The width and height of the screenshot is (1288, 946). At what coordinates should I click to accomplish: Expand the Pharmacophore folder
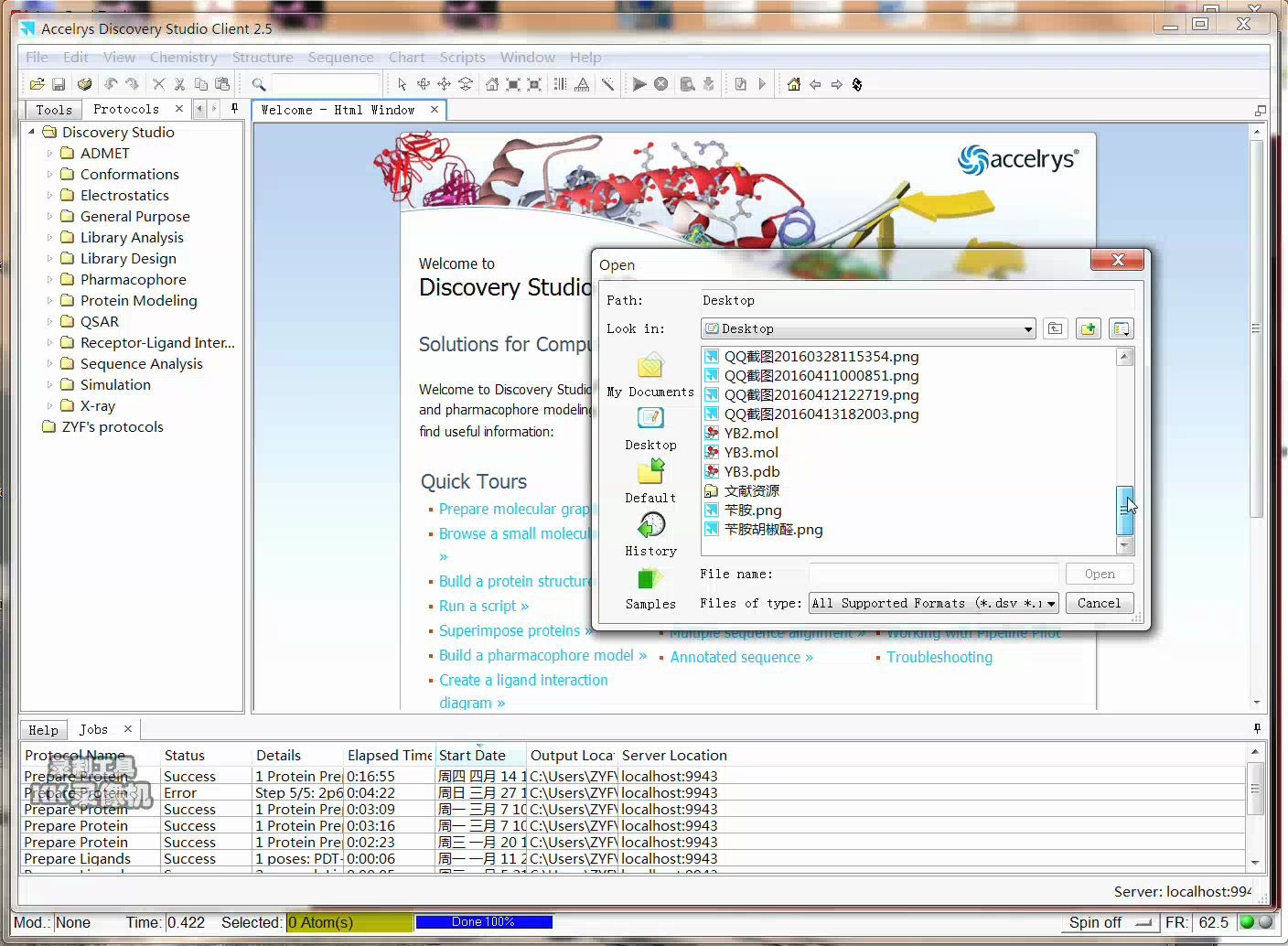49,279
